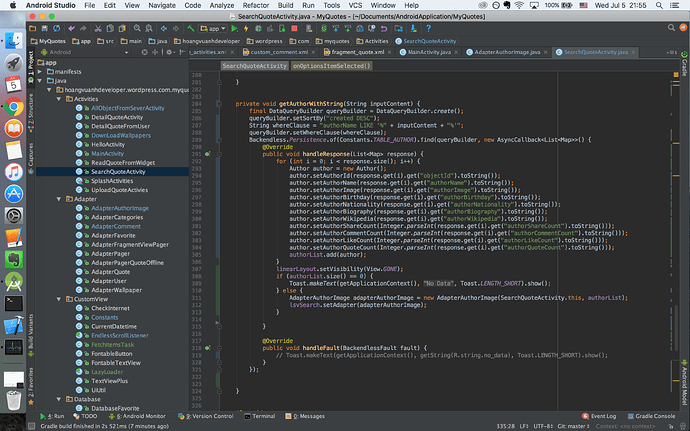
Task: Select DetailQuoteActivity in project tree
Action: (117, 117)
